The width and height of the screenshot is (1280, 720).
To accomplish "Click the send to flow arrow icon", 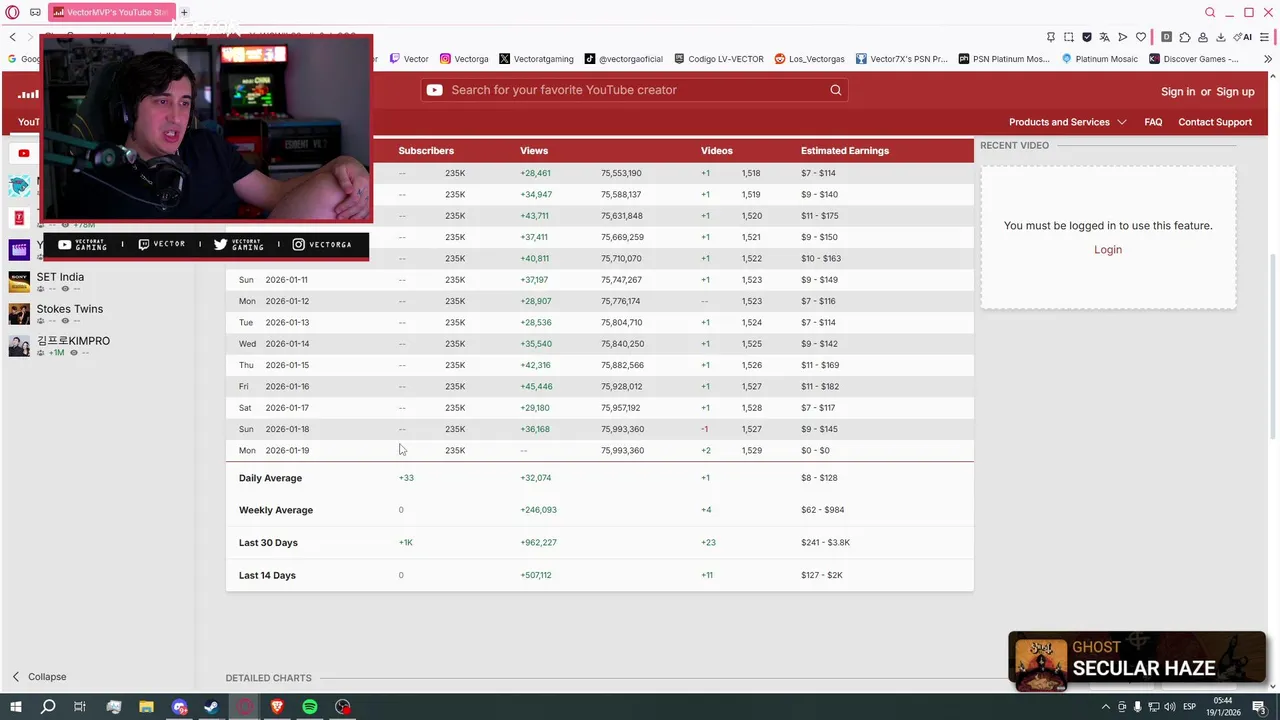I will [1123, 37].
